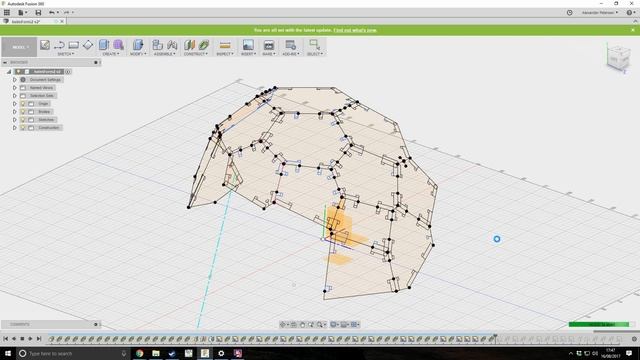Select the Pan hand tool in navigation bar
640x360 pixels.
[302, 324]
